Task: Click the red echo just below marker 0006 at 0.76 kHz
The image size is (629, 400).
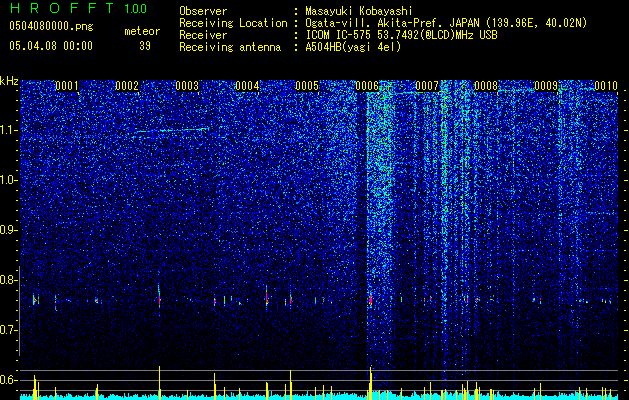Action: [370, 300]
